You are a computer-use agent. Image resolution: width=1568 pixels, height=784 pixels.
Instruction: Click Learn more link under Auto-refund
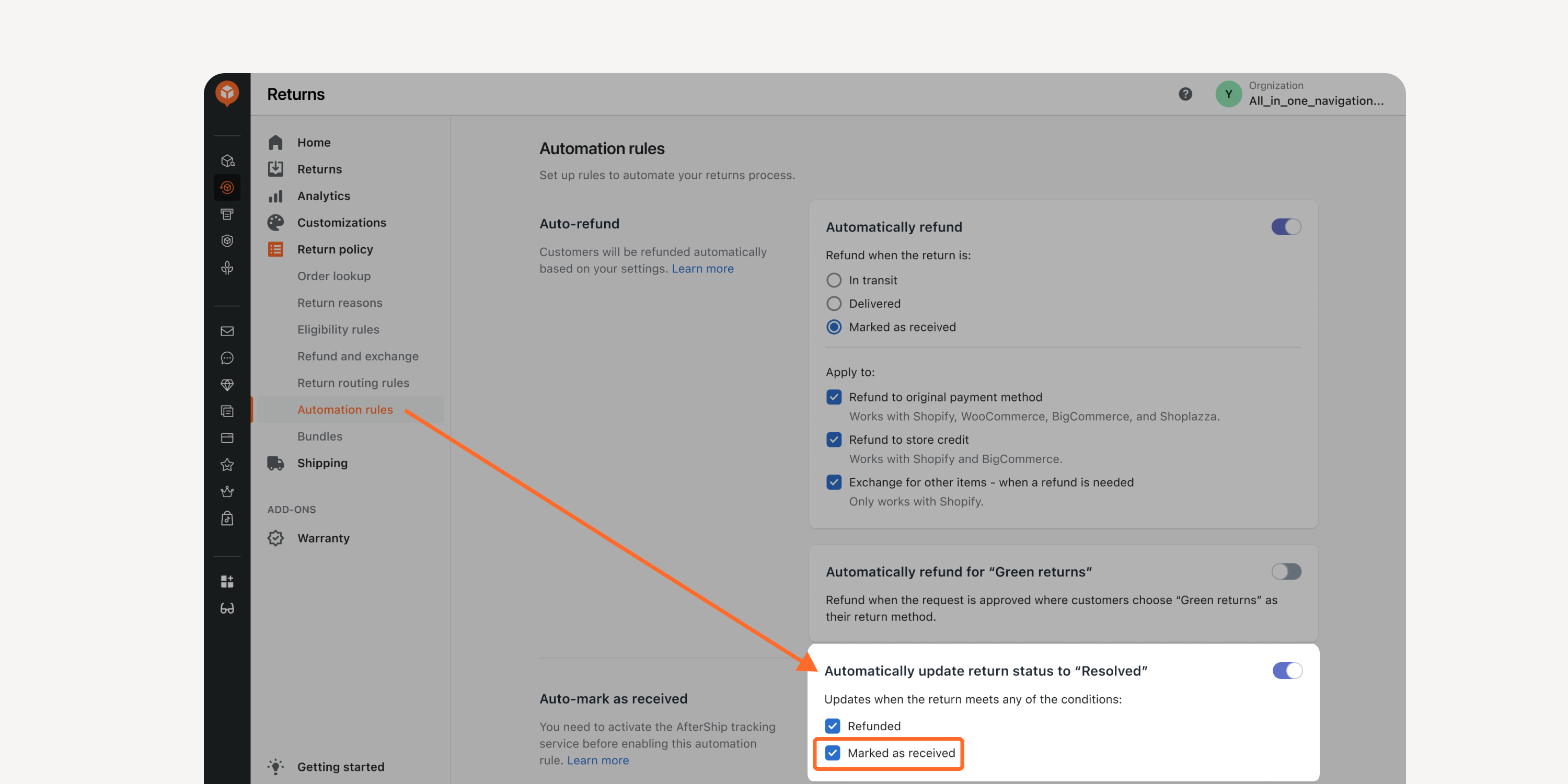pyautogui.click(x=702, y=269)
